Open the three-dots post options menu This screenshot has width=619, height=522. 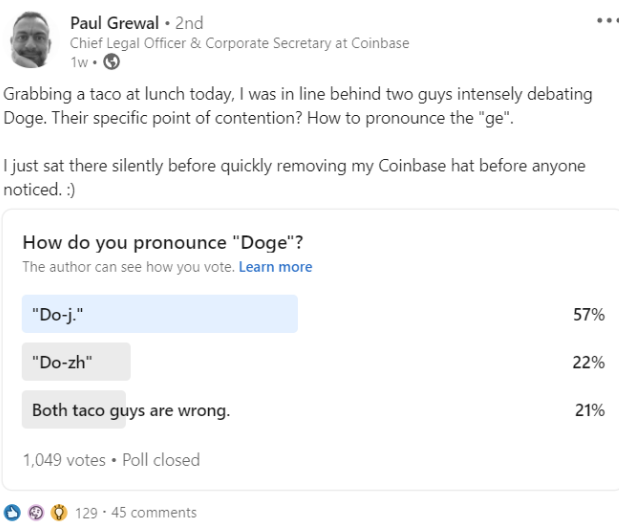(606, 20)
